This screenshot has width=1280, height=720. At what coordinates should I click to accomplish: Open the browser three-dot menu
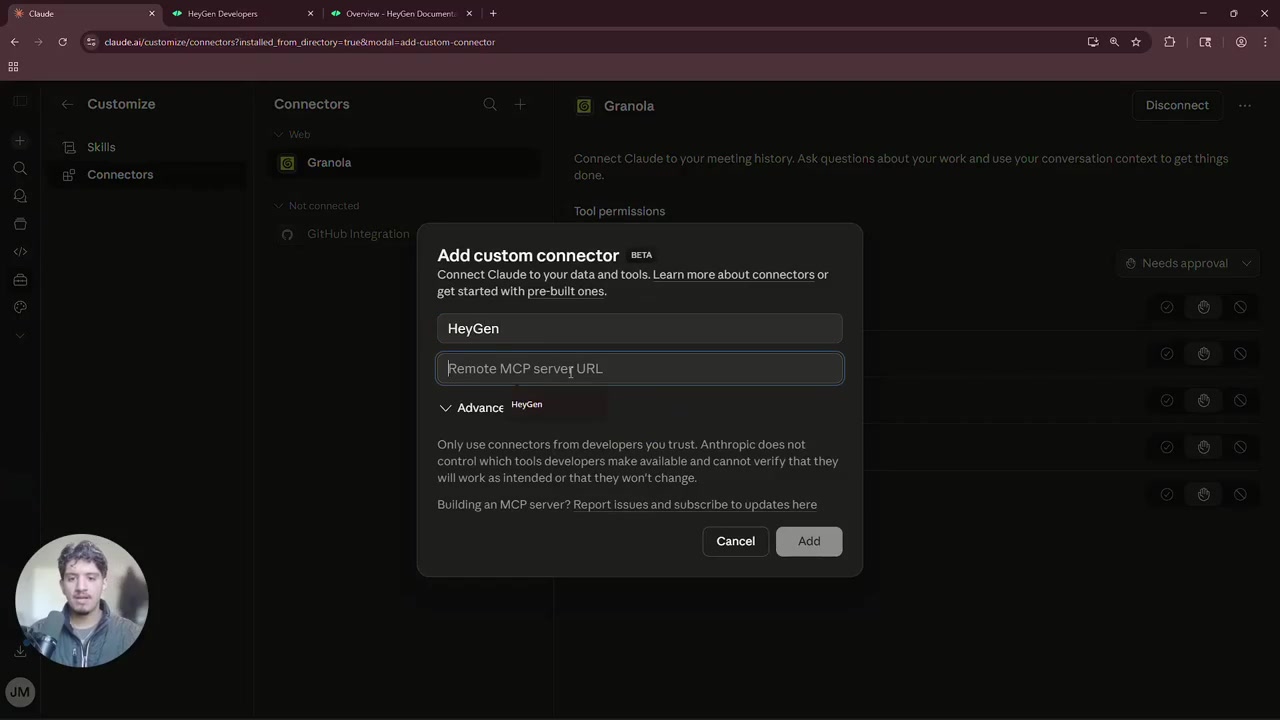coord(1266,42)
